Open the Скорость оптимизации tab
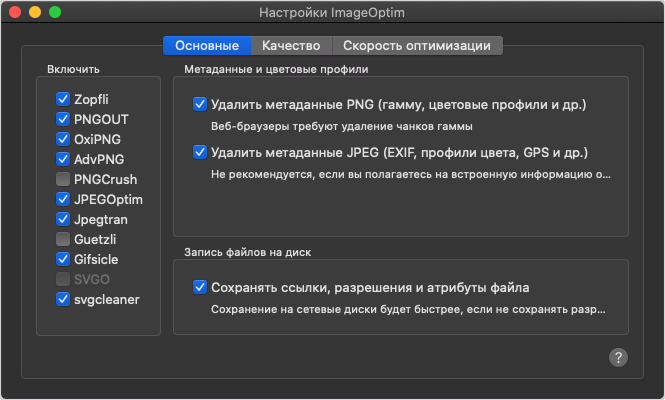Image resolution: width=665 pixels, height=400 pixels. (417, 45)
